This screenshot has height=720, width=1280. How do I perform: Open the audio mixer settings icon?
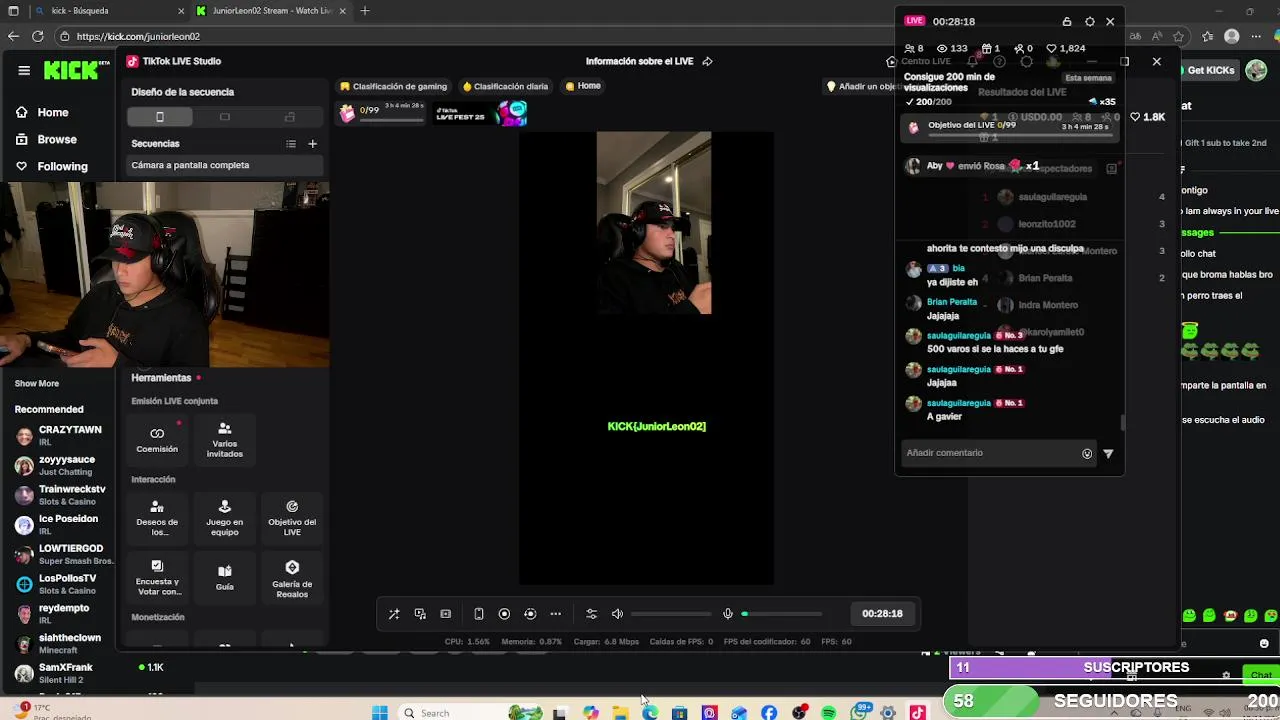tap(591, 614)
